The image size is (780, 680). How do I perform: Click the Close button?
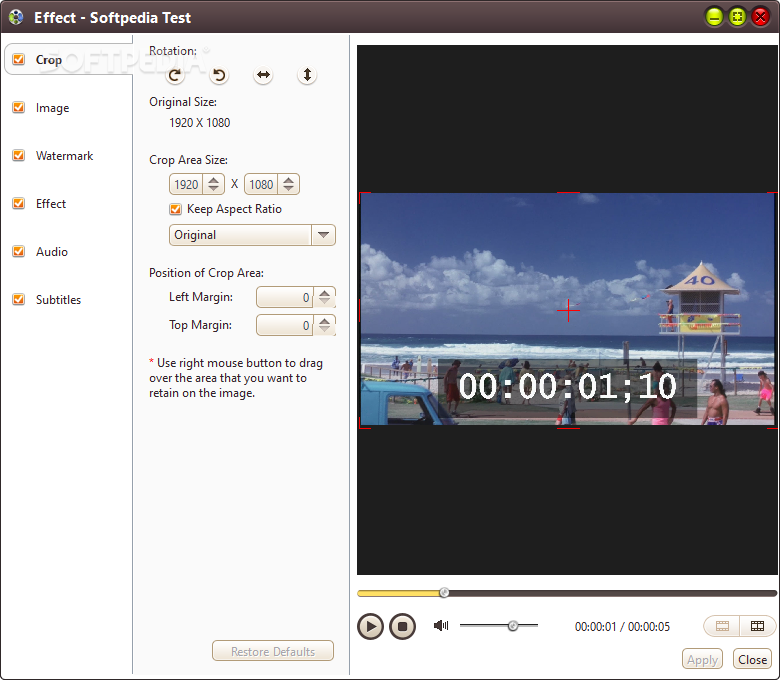752,660
